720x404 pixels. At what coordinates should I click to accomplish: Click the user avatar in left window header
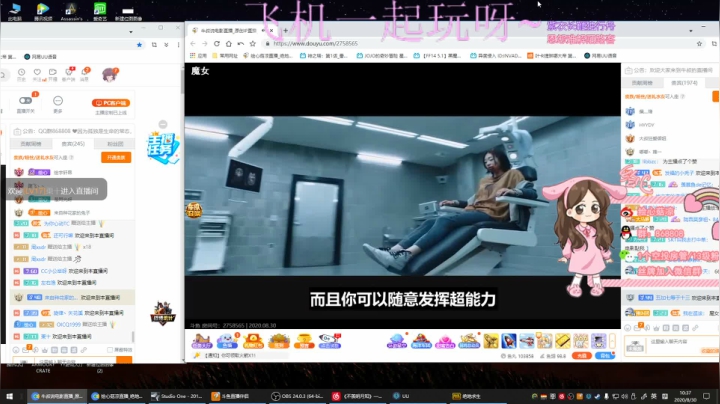tap(110, 74)
